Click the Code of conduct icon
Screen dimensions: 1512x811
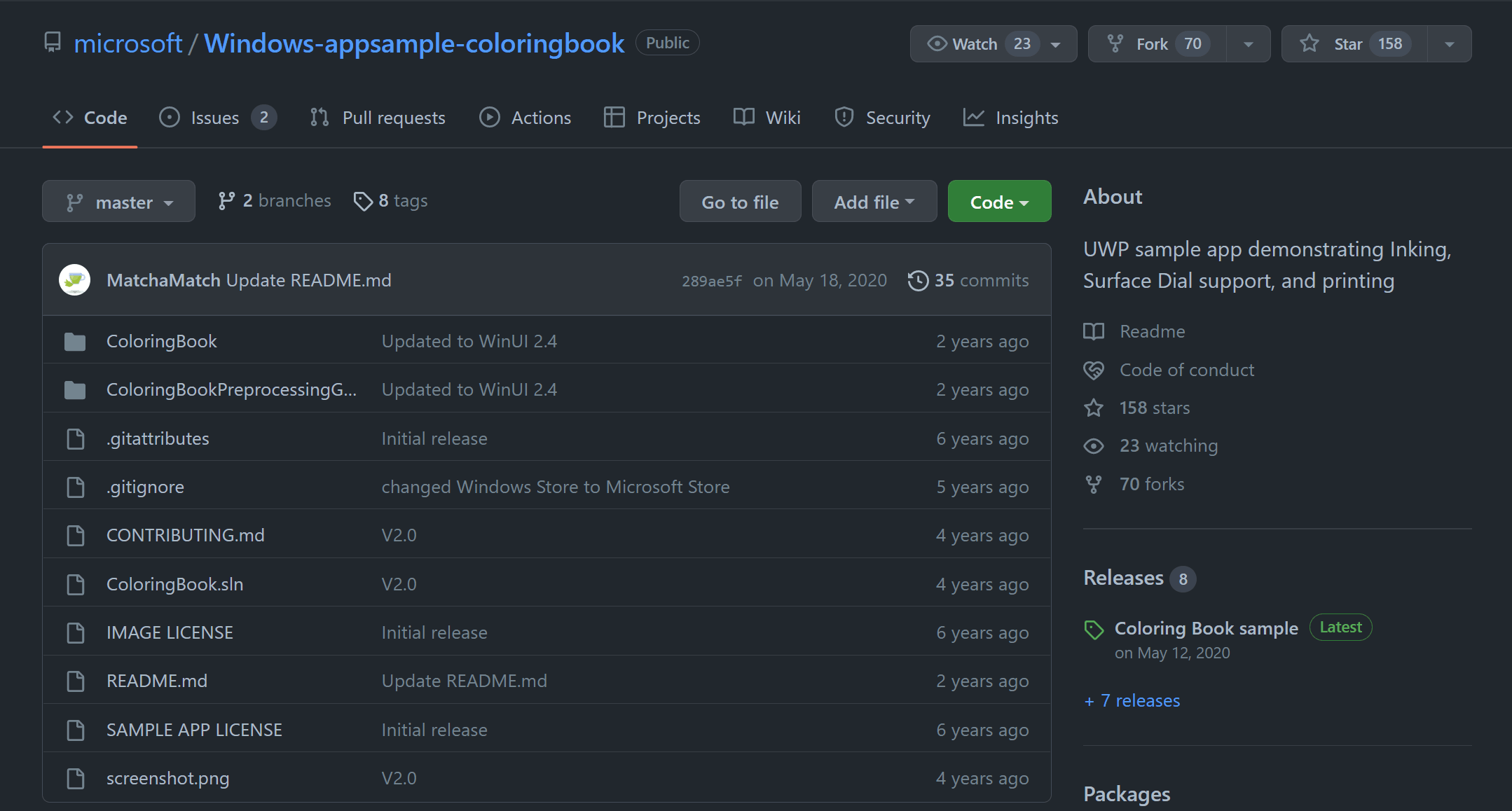click(1094, 370)
